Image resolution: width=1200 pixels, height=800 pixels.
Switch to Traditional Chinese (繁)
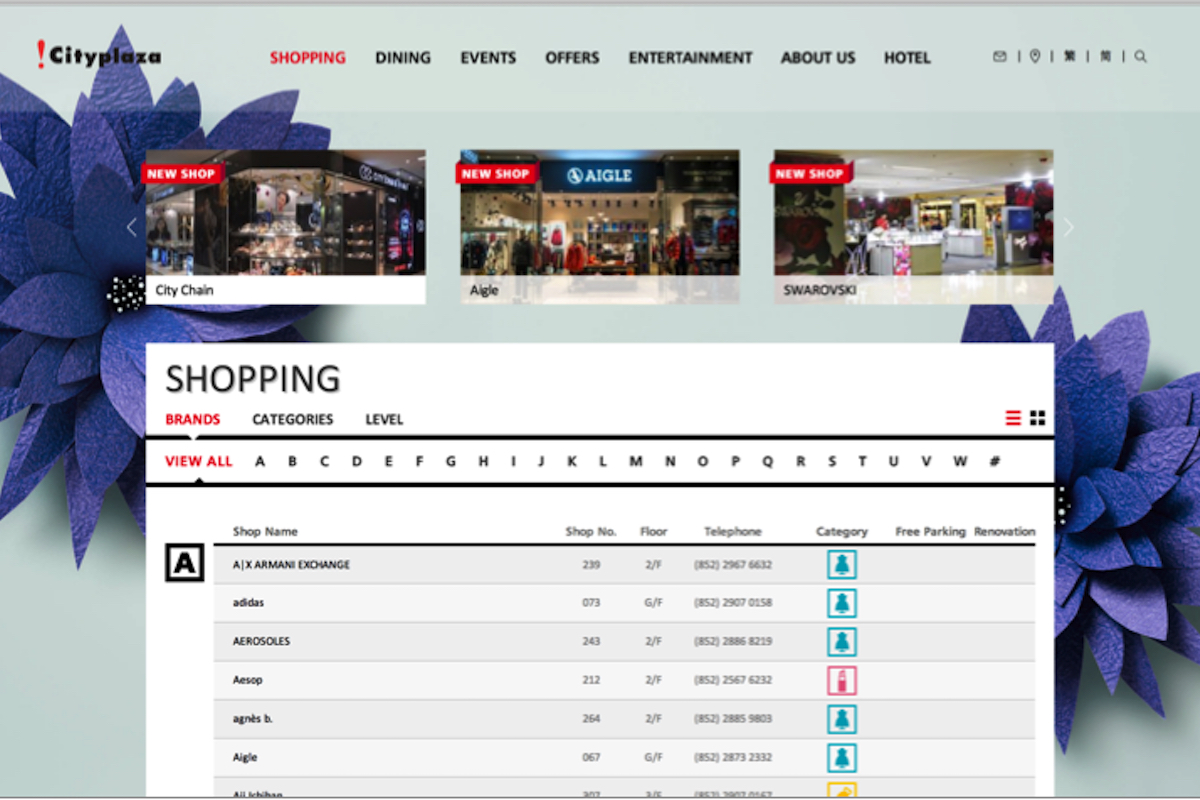tap(1069, 57)
